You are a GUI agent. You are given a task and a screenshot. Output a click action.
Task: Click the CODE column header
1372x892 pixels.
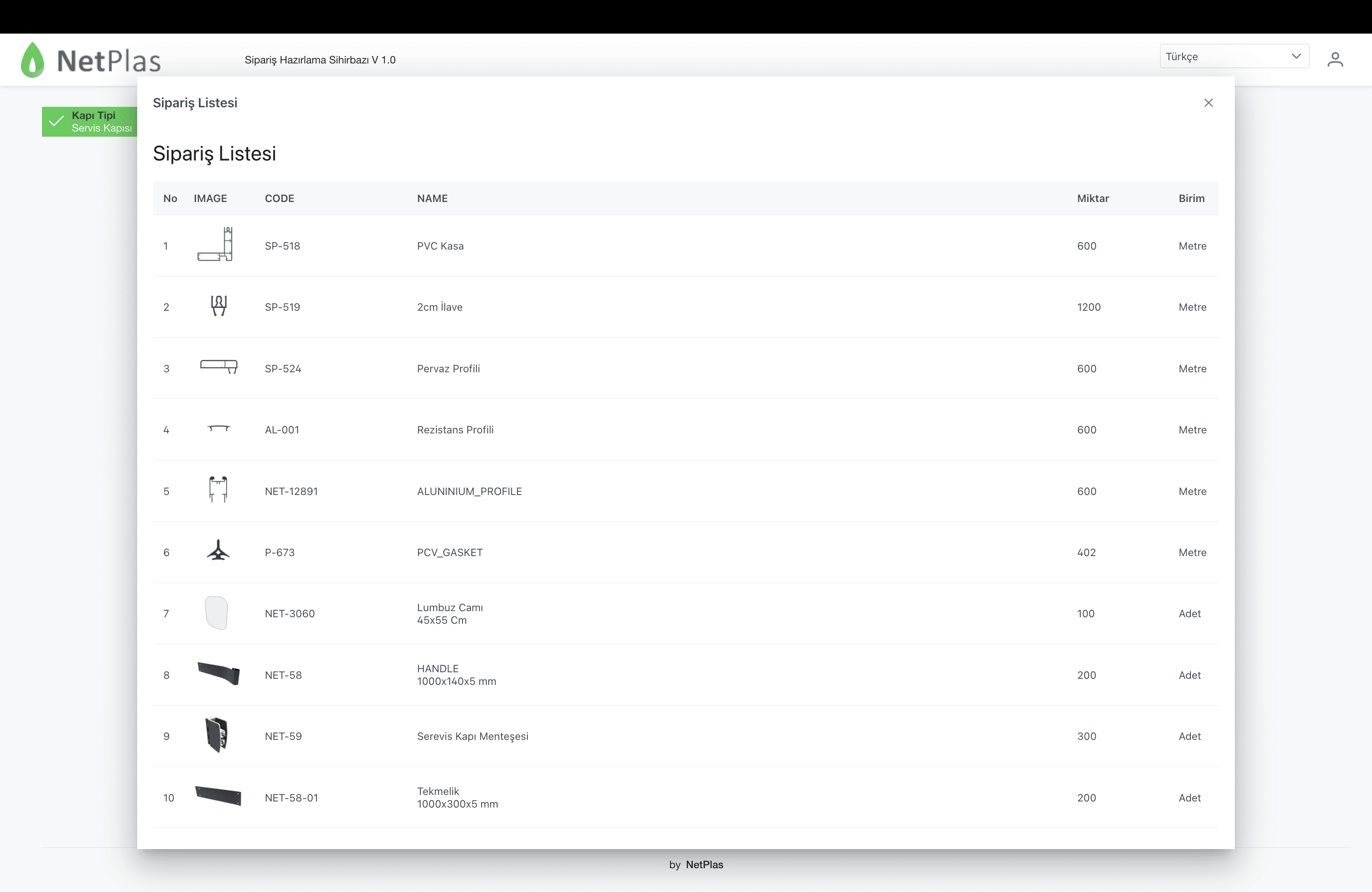(279, 198)
